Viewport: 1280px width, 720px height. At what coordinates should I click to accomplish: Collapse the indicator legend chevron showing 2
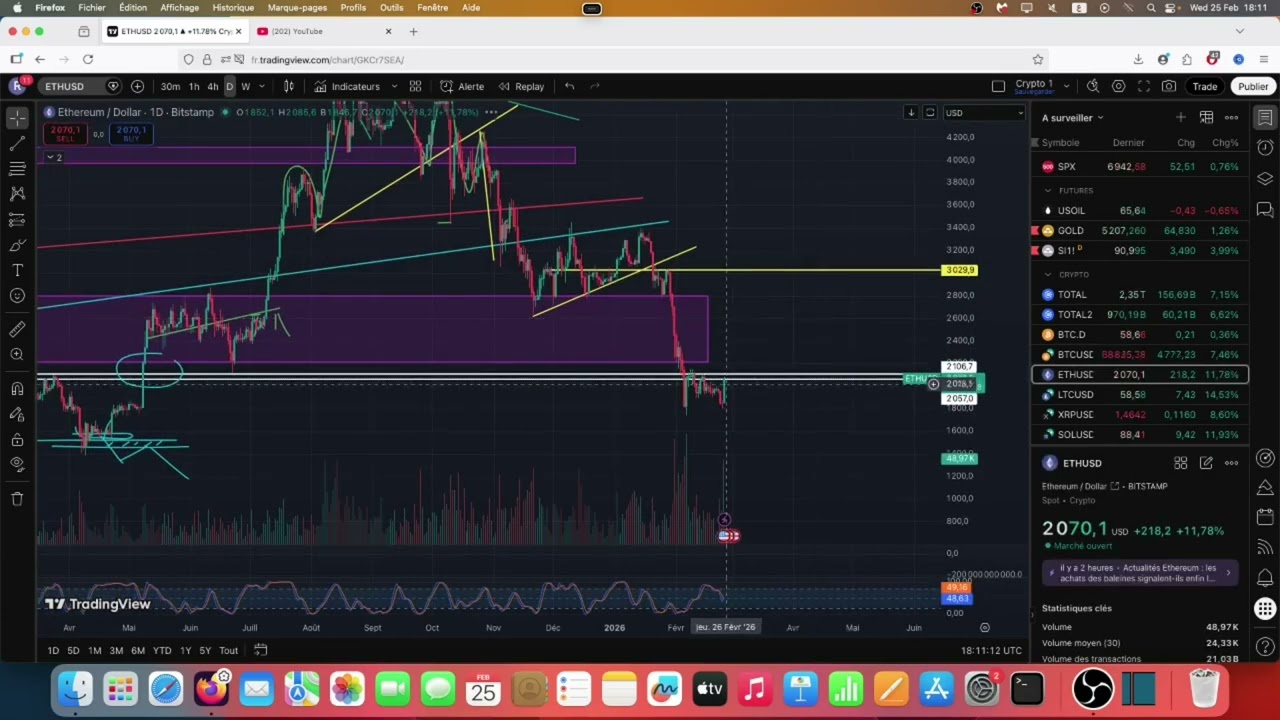tap(53, 157)
